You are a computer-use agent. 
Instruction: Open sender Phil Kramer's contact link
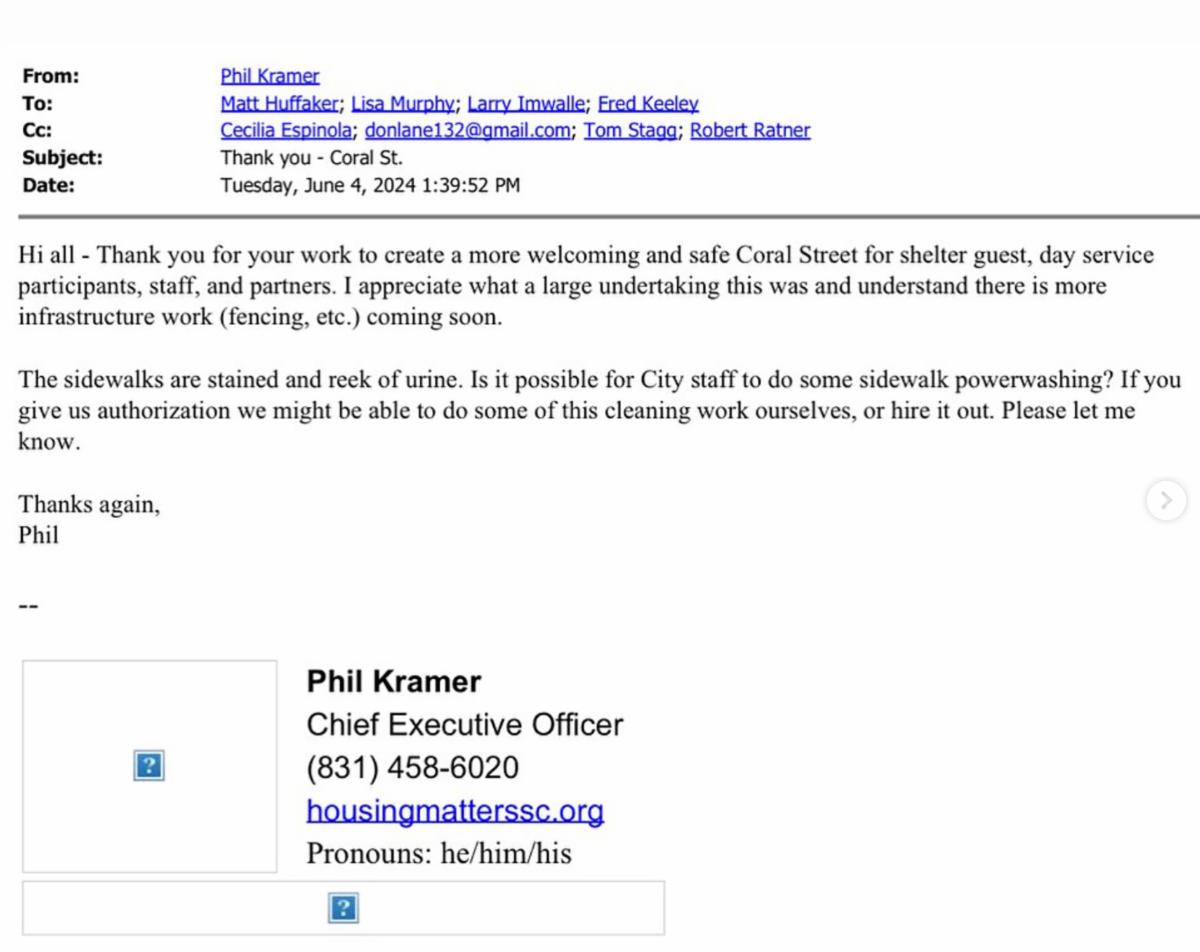(270, 76)
